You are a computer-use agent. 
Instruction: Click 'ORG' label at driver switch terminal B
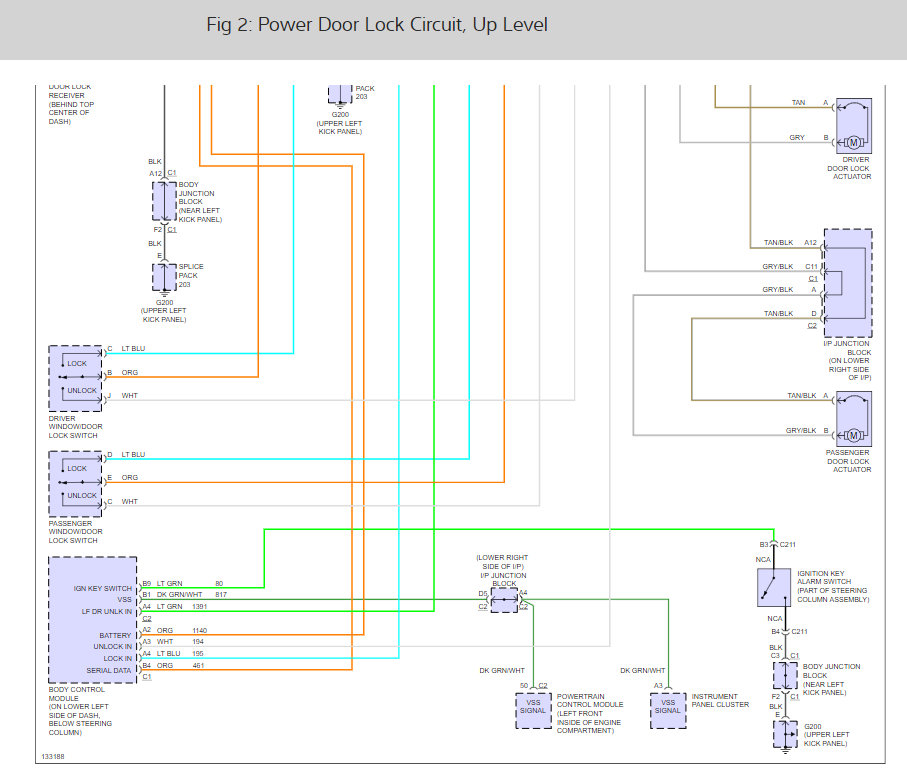pyautogui.click(x=130, y=372)
